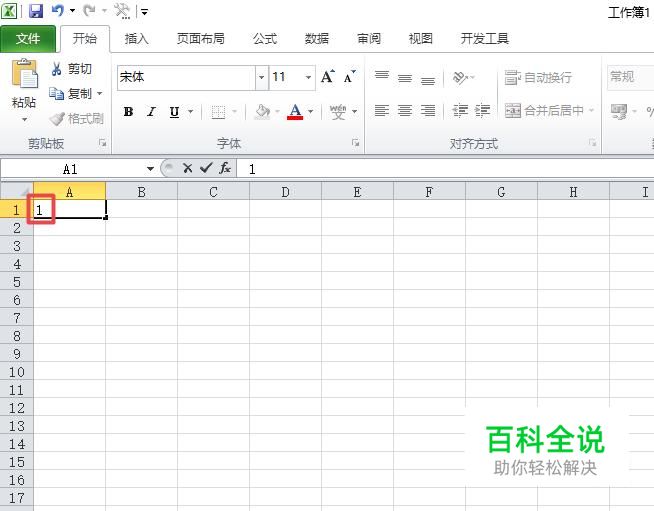The image size is (654, 511).
Task: Click the Save icon in quick access toolbar
Action: click(36, 11)
